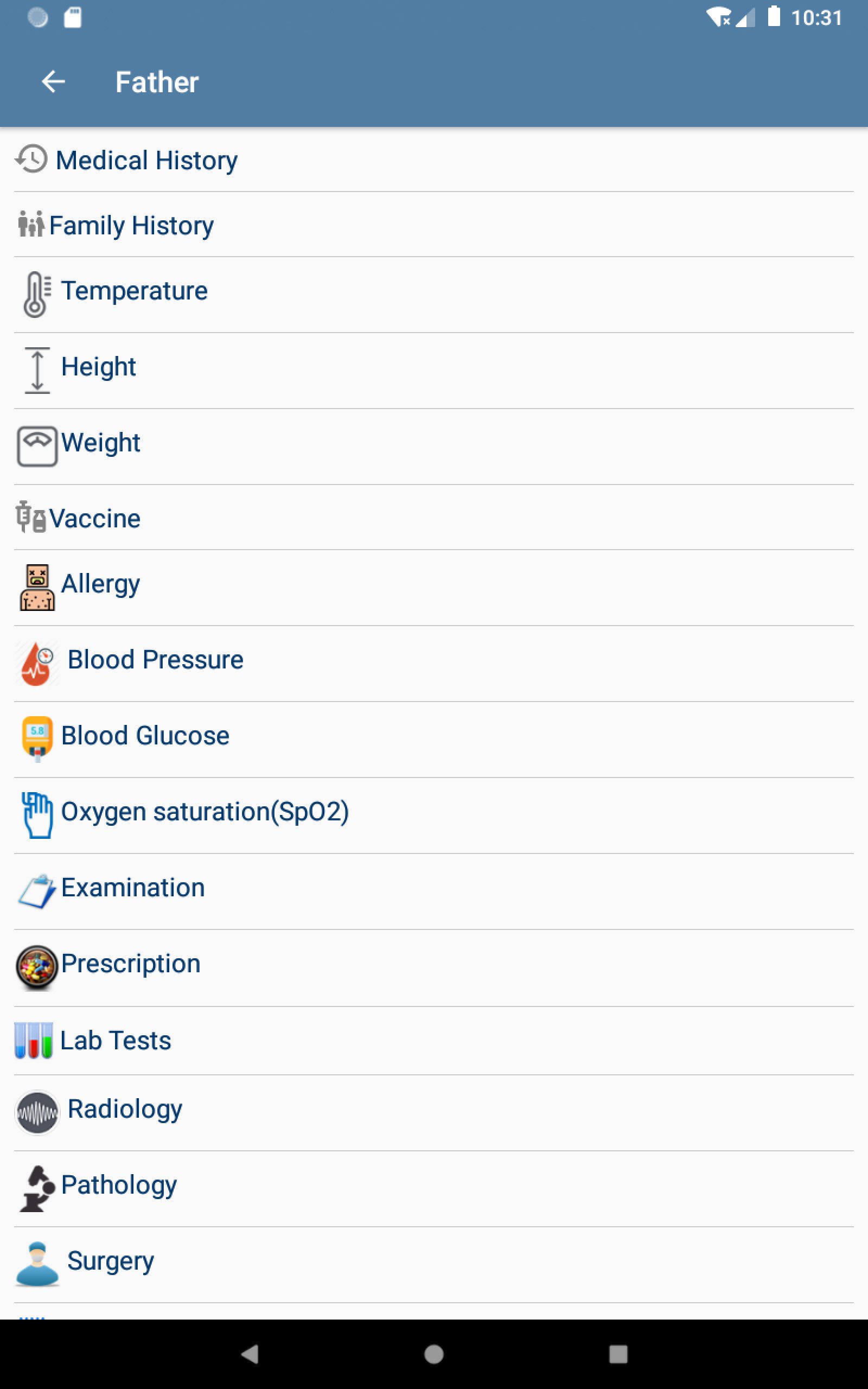Tap the Blood Glucose meter icon

[x=37, y=738]
